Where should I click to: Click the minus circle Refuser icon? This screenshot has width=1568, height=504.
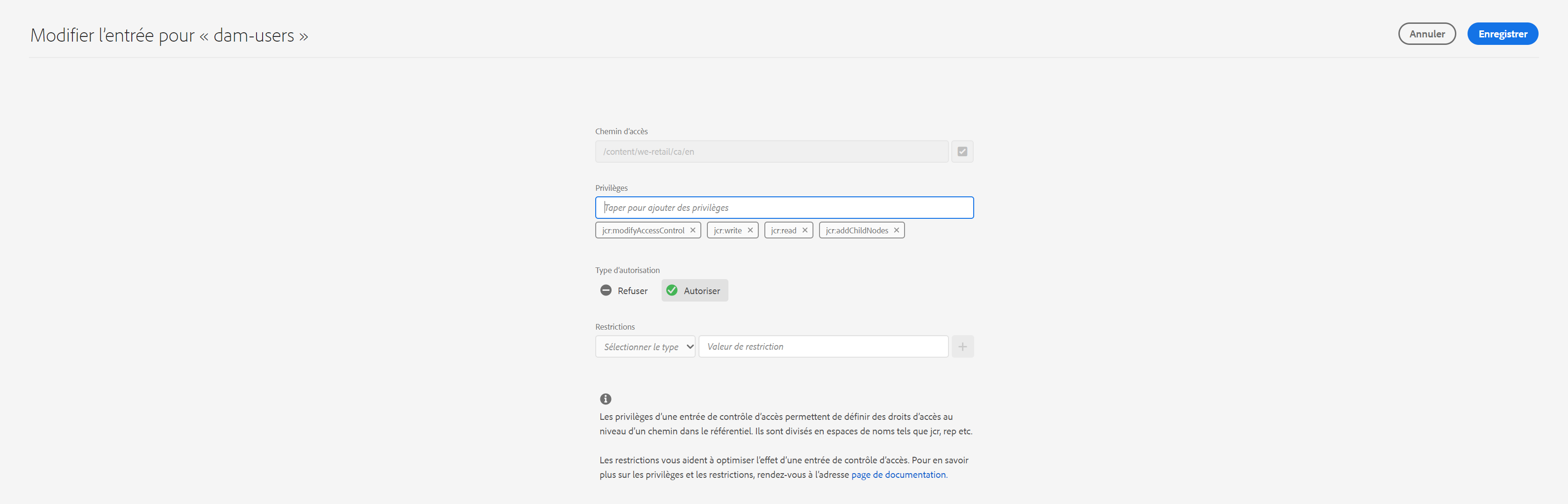606,291
